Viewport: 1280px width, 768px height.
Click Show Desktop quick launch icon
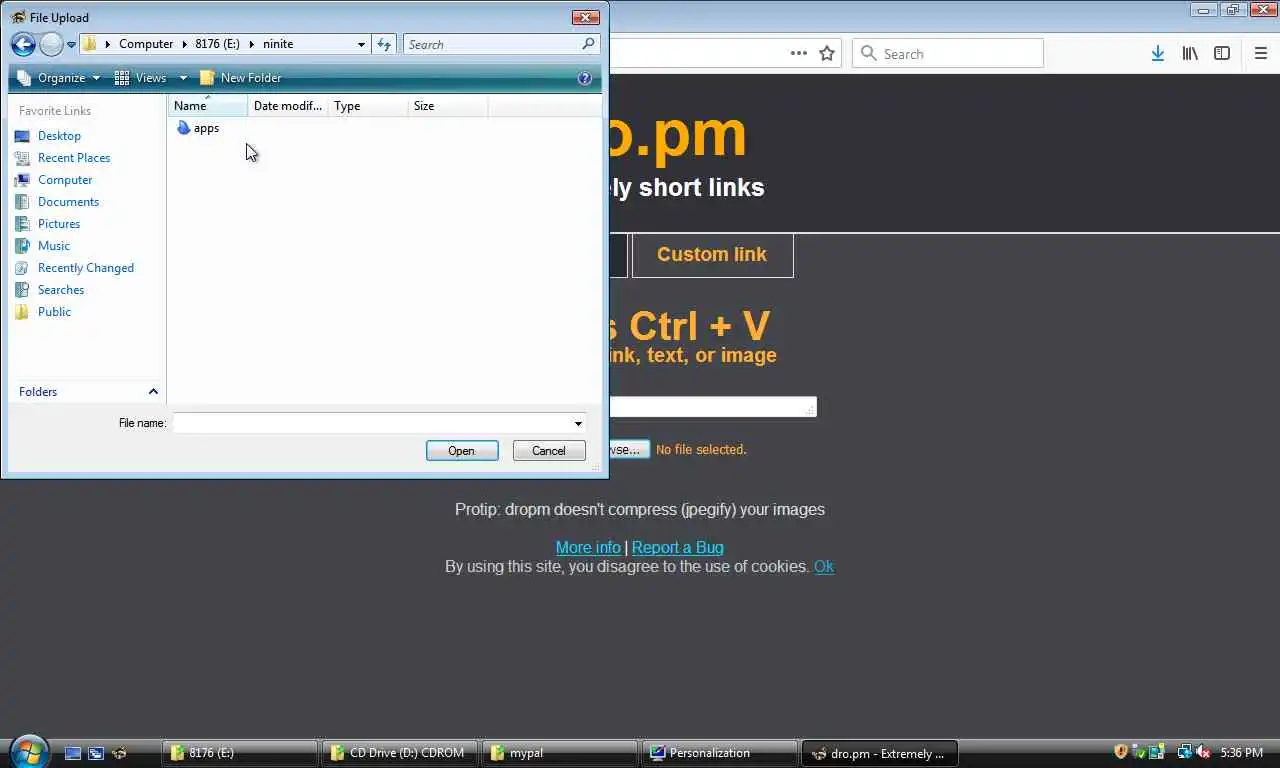(73, 753)
